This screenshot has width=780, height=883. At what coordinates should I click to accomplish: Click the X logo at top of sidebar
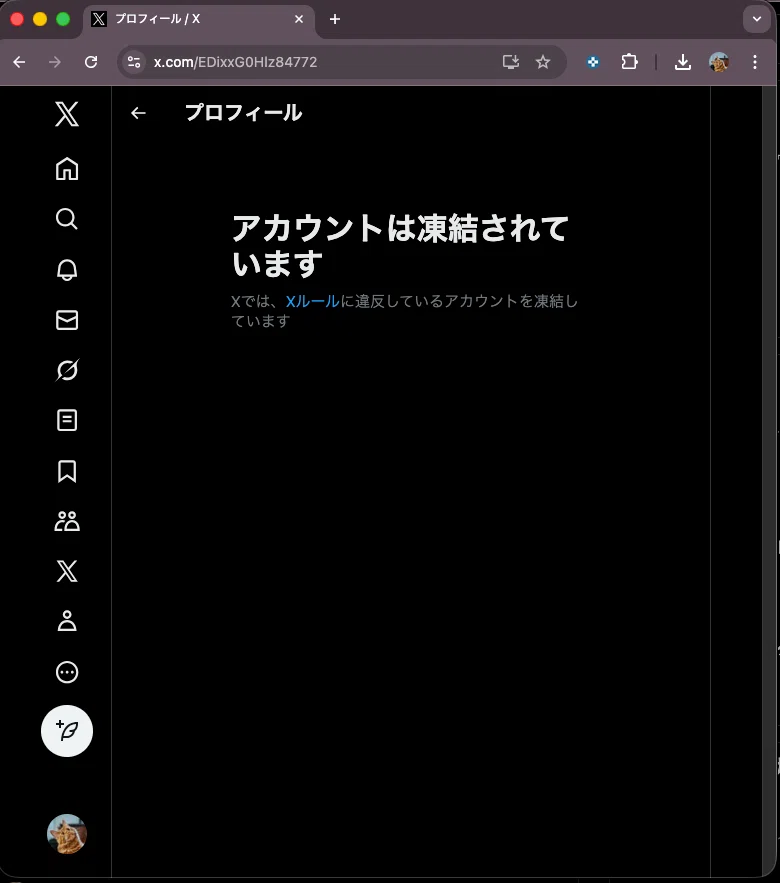[67, 114]
